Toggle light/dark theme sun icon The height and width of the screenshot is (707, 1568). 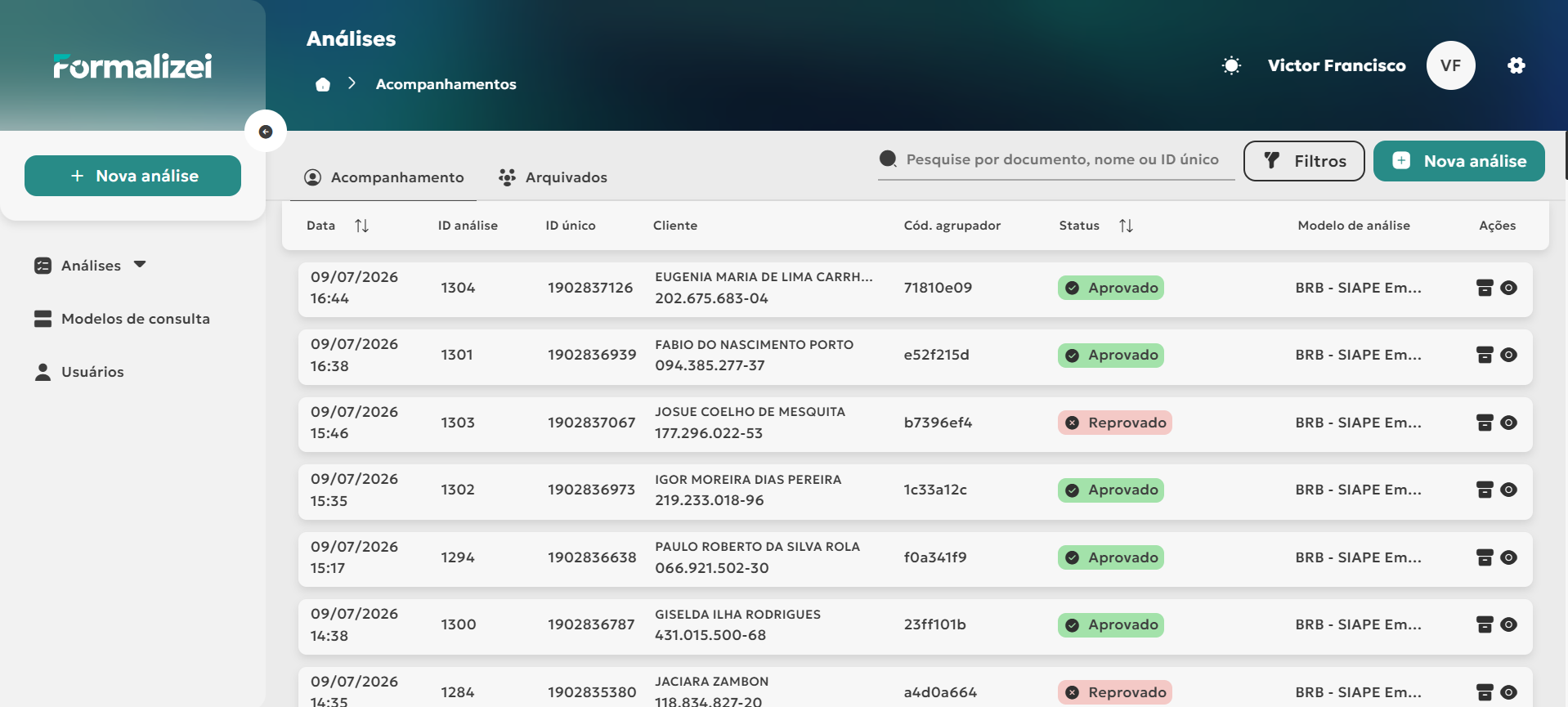pos(1231,65)
